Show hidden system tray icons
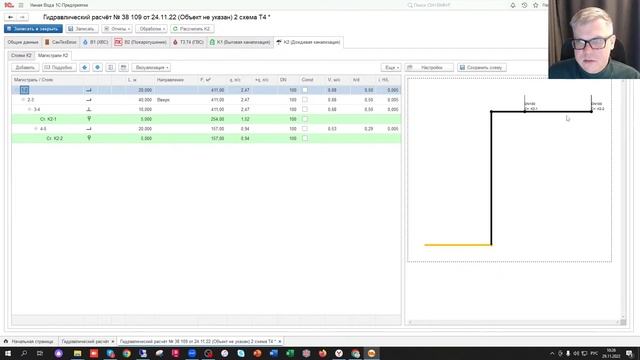The image size is (640, 360). pyautogui.click(x=552, y=353)
